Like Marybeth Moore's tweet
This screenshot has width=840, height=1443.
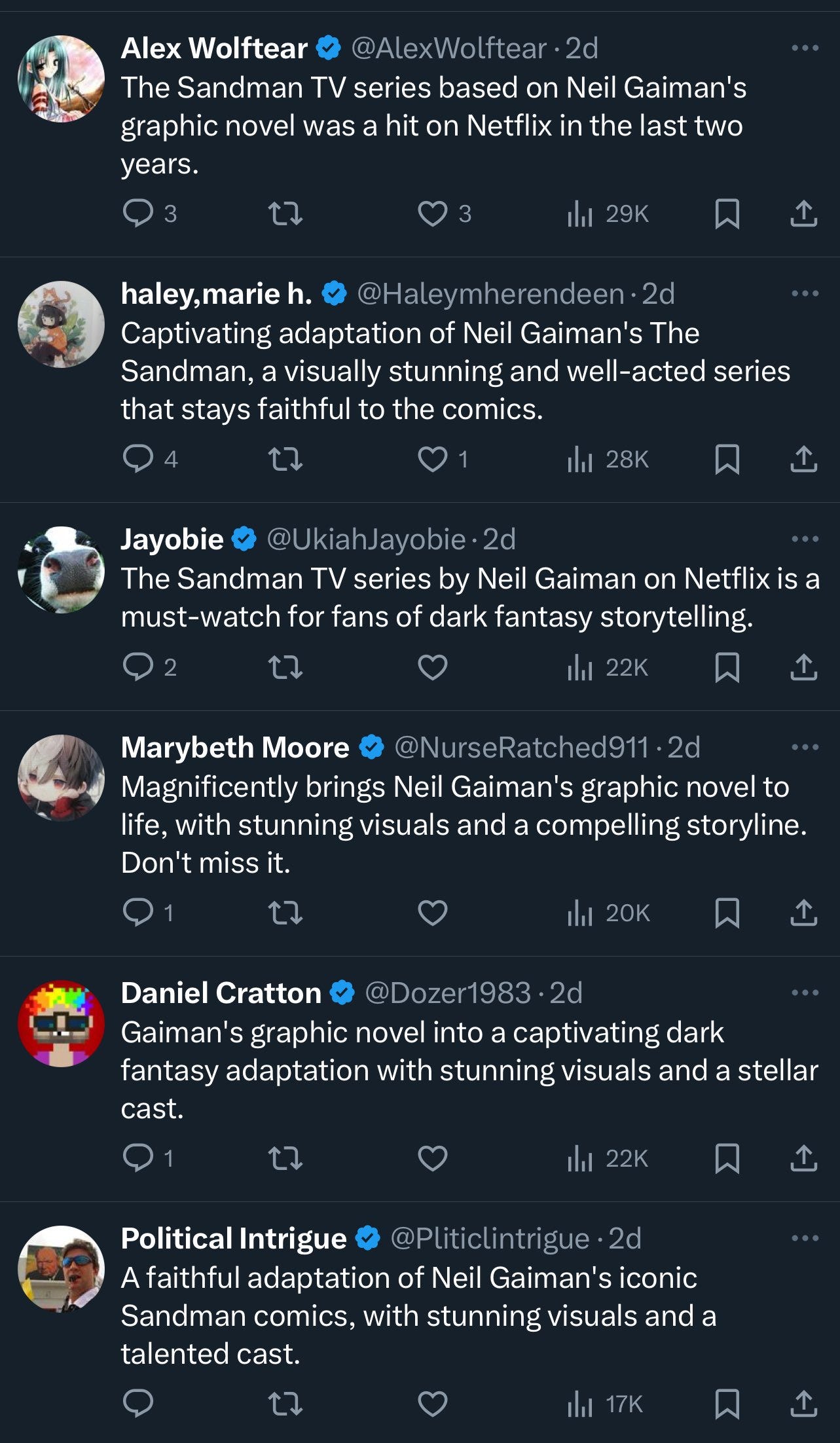click(x=433, y=913)
